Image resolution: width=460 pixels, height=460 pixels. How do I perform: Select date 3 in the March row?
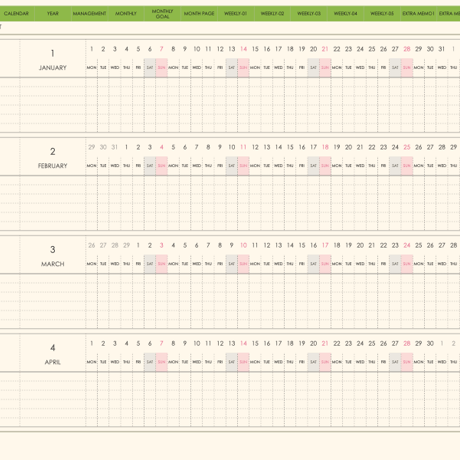tap(162, 245)
